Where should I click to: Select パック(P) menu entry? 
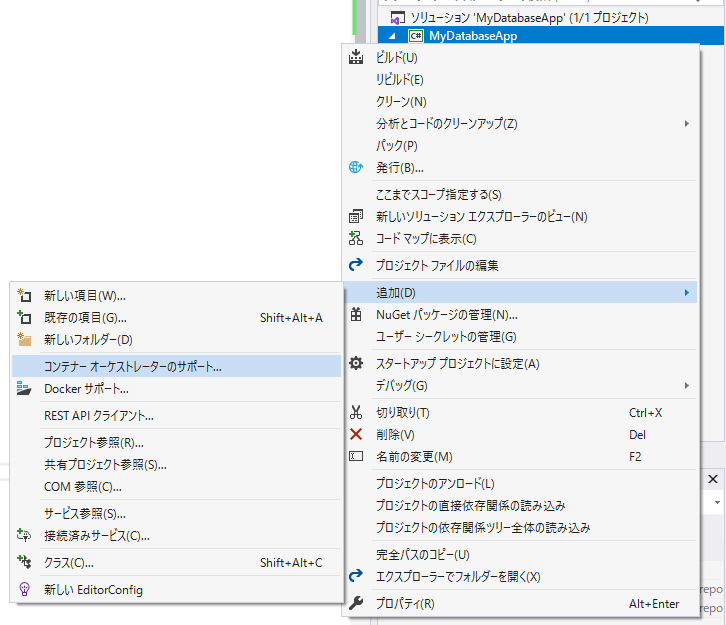click(520, 145)
